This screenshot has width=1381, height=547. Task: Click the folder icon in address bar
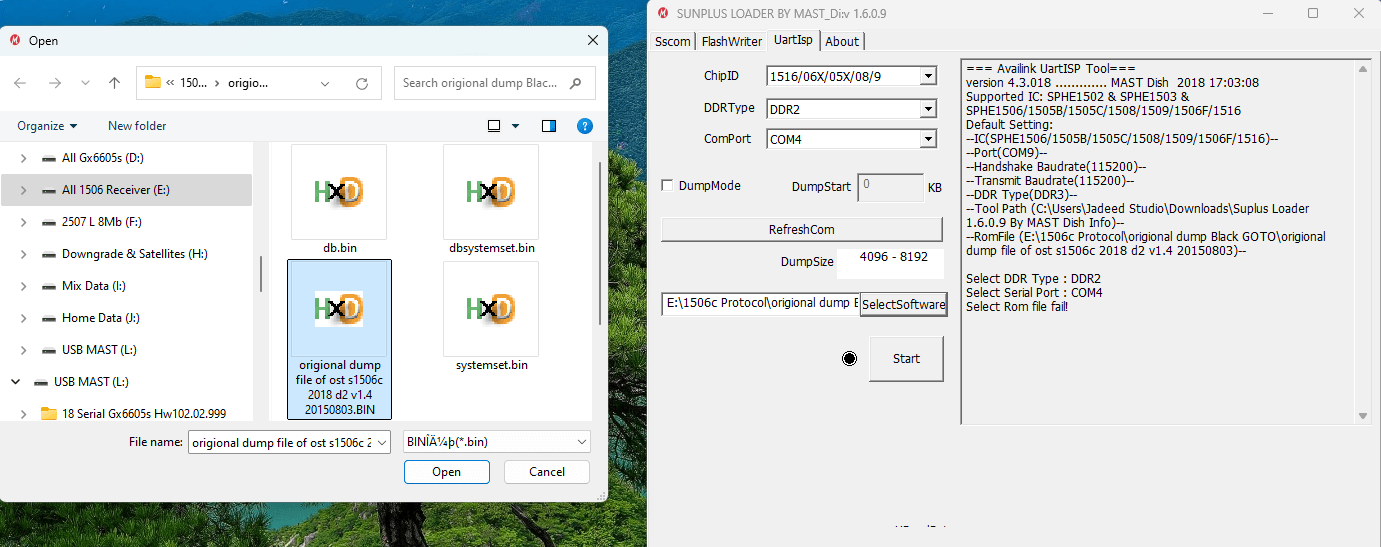tap(153, 83)
